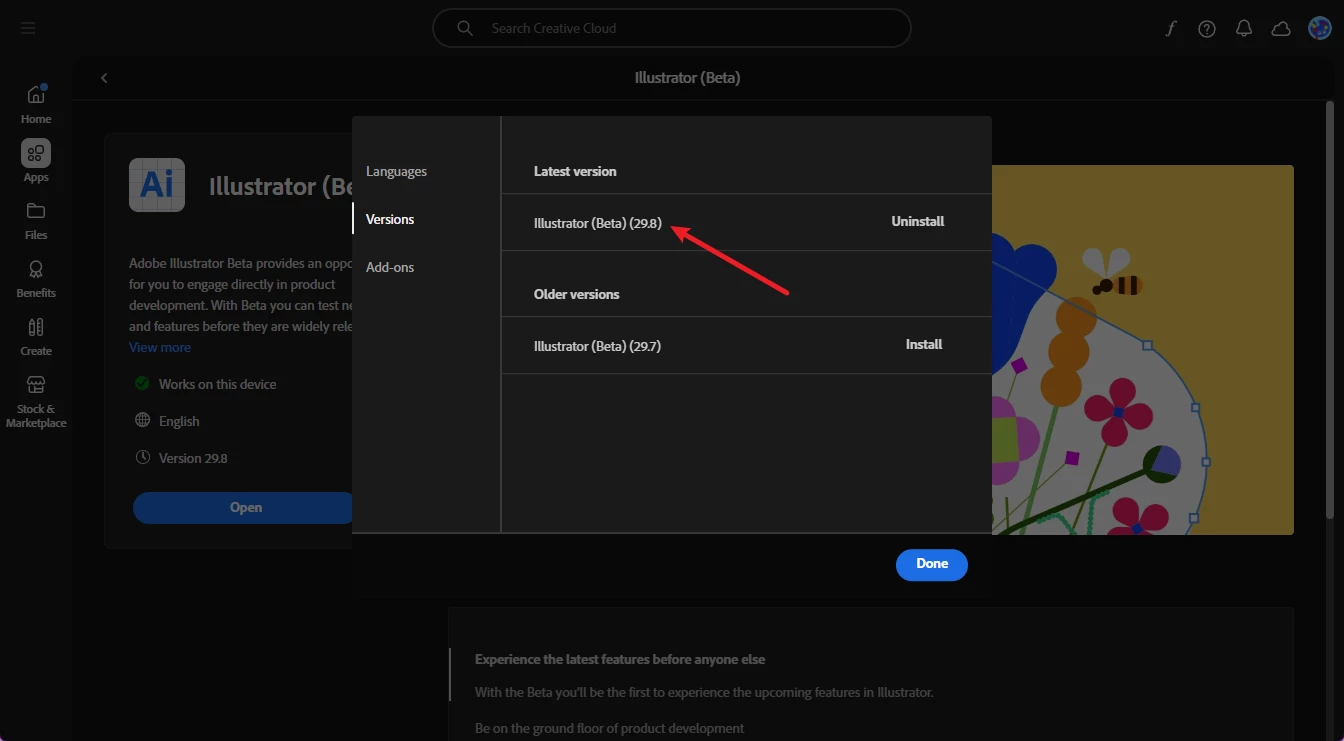Viewport: 1344px width, 741px height.
Task: Click the Version 29.8 text
Action: click(x=193, y=458)
